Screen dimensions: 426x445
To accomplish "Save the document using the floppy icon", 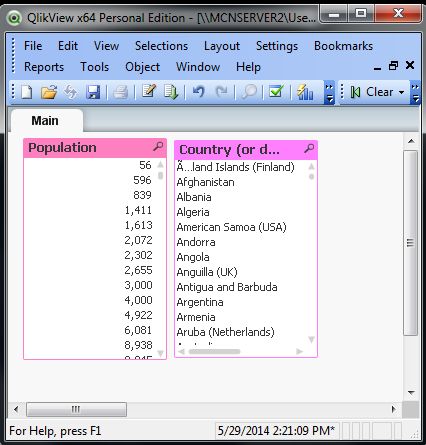I will tap(93, 92).
